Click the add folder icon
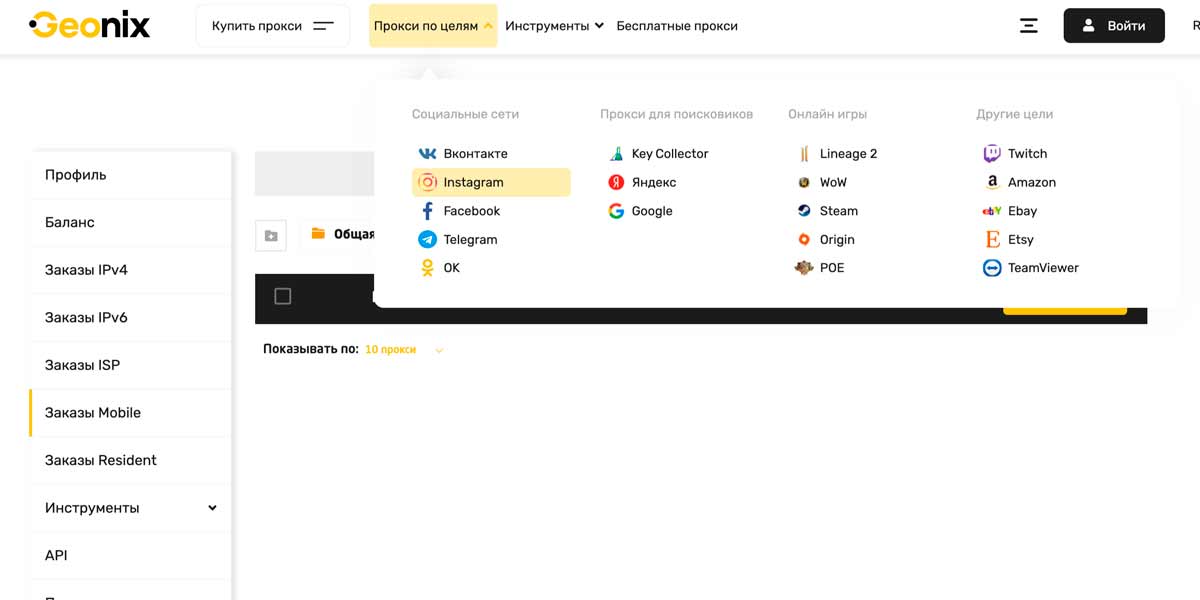This screenshot has height=600, width=1200. point(271,235)
